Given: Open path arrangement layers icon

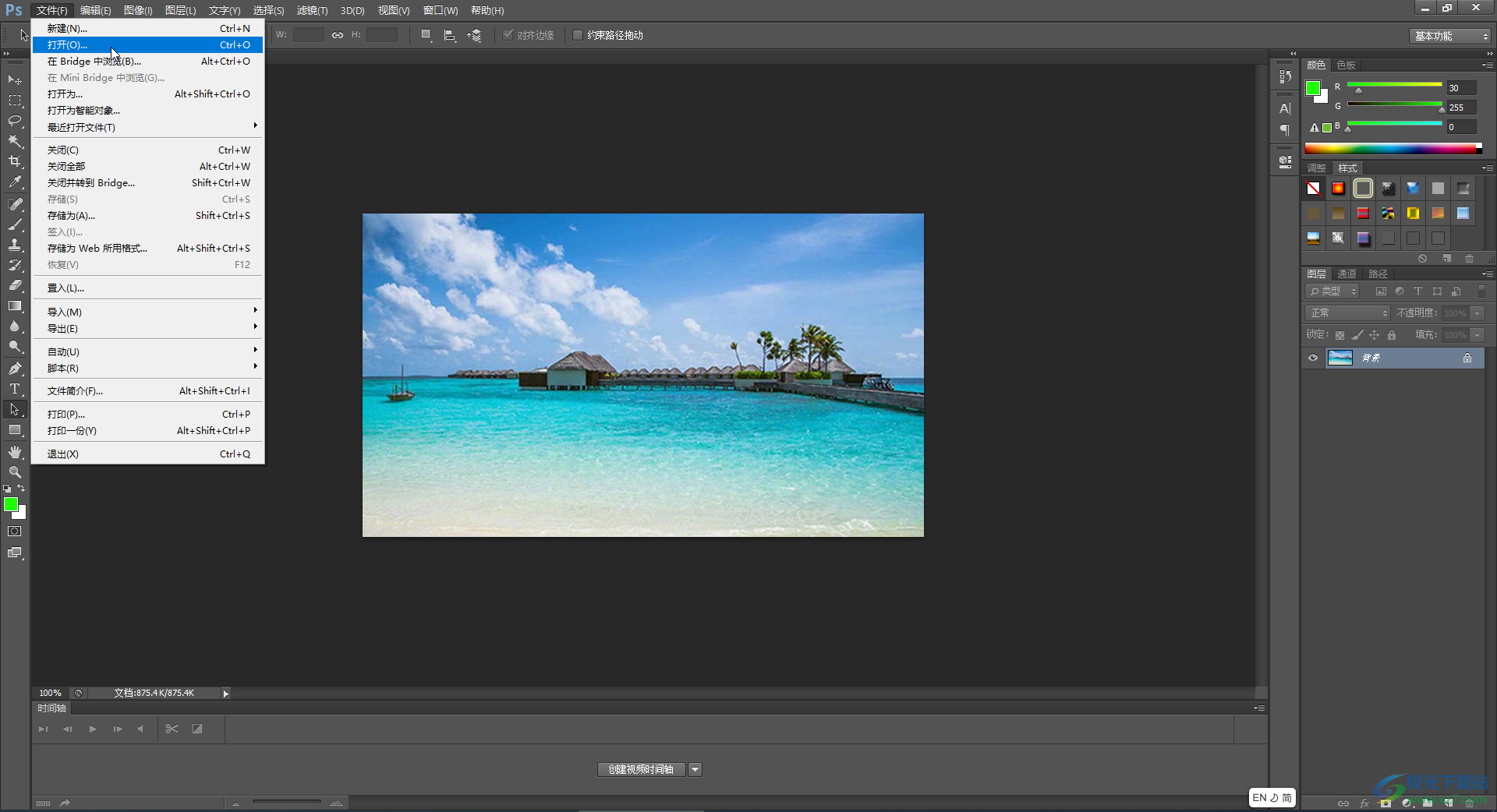Looking at the screenshot, I should 474,35.
